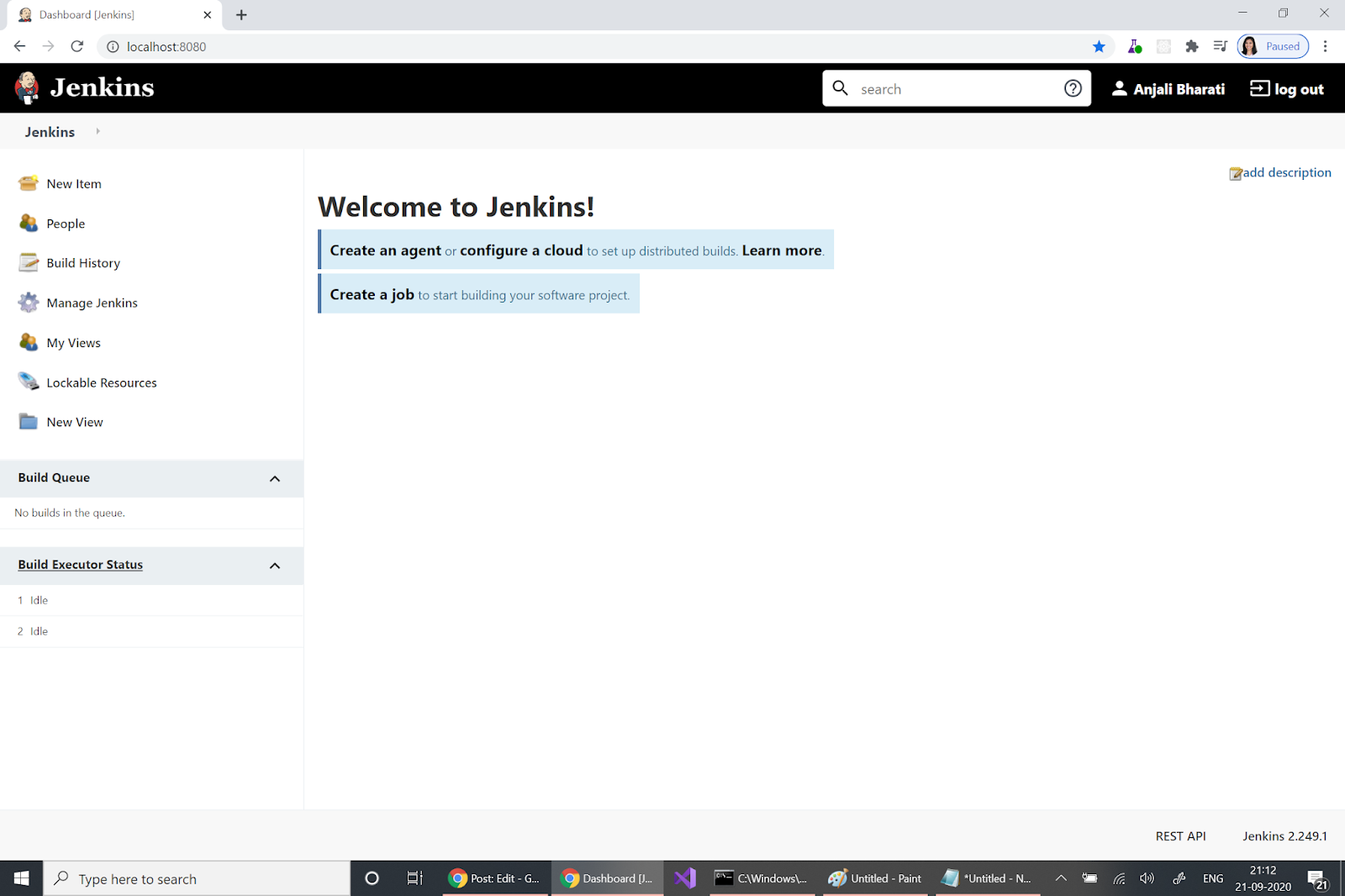Open the People page
The image size is (1345, 896).
pos(66,224)
